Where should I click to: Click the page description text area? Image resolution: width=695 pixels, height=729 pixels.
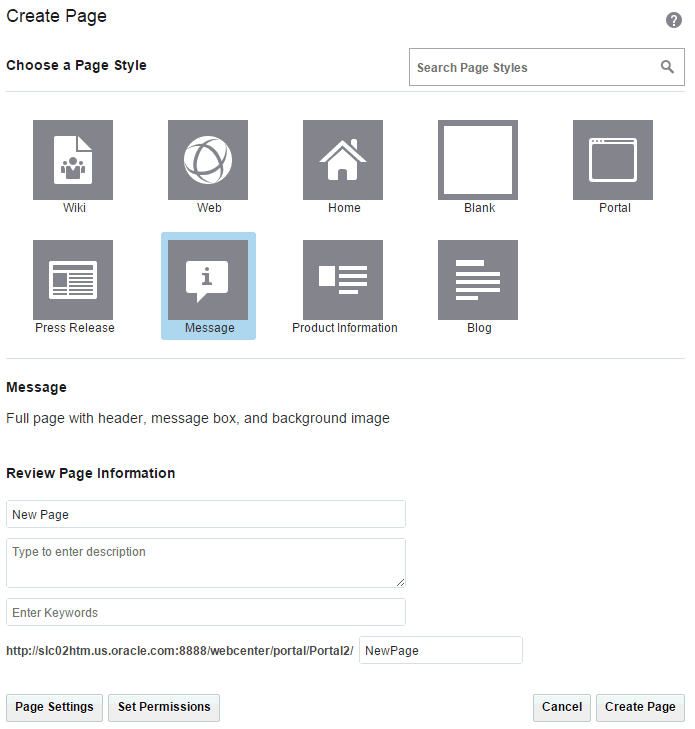pyautogui.click(x=206, y=563)
